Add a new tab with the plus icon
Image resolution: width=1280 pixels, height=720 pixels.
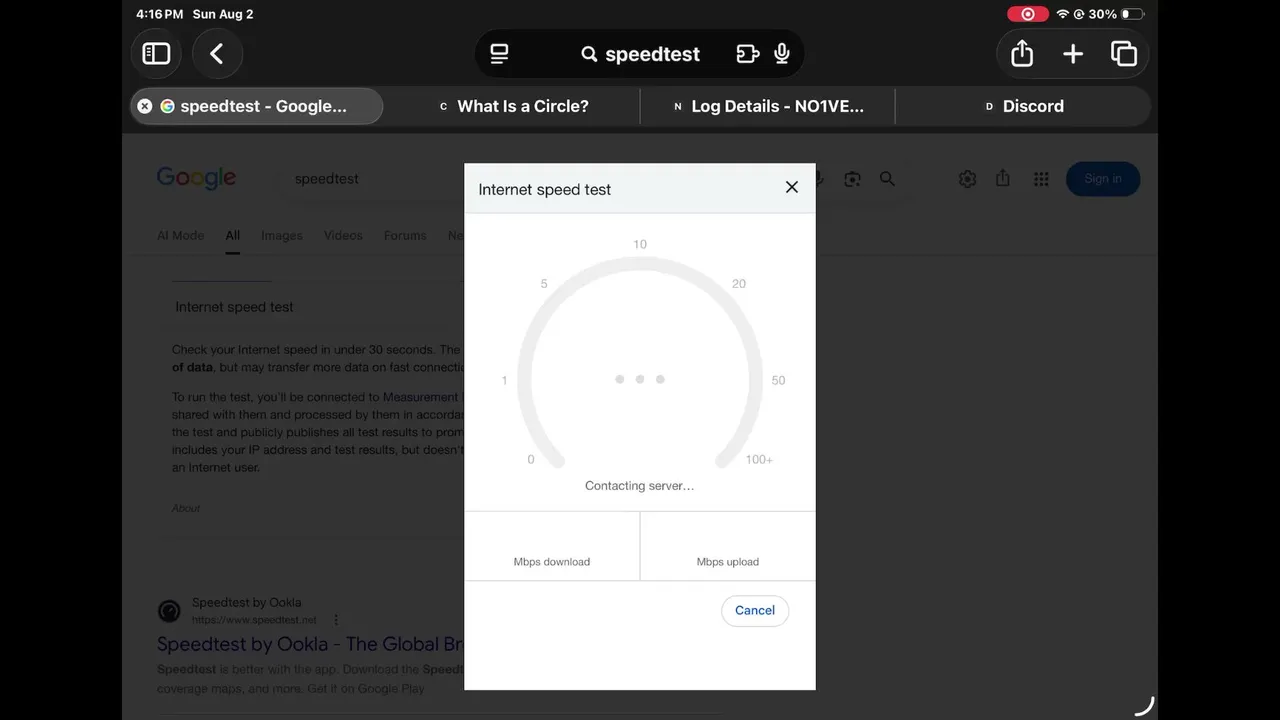1073,54
